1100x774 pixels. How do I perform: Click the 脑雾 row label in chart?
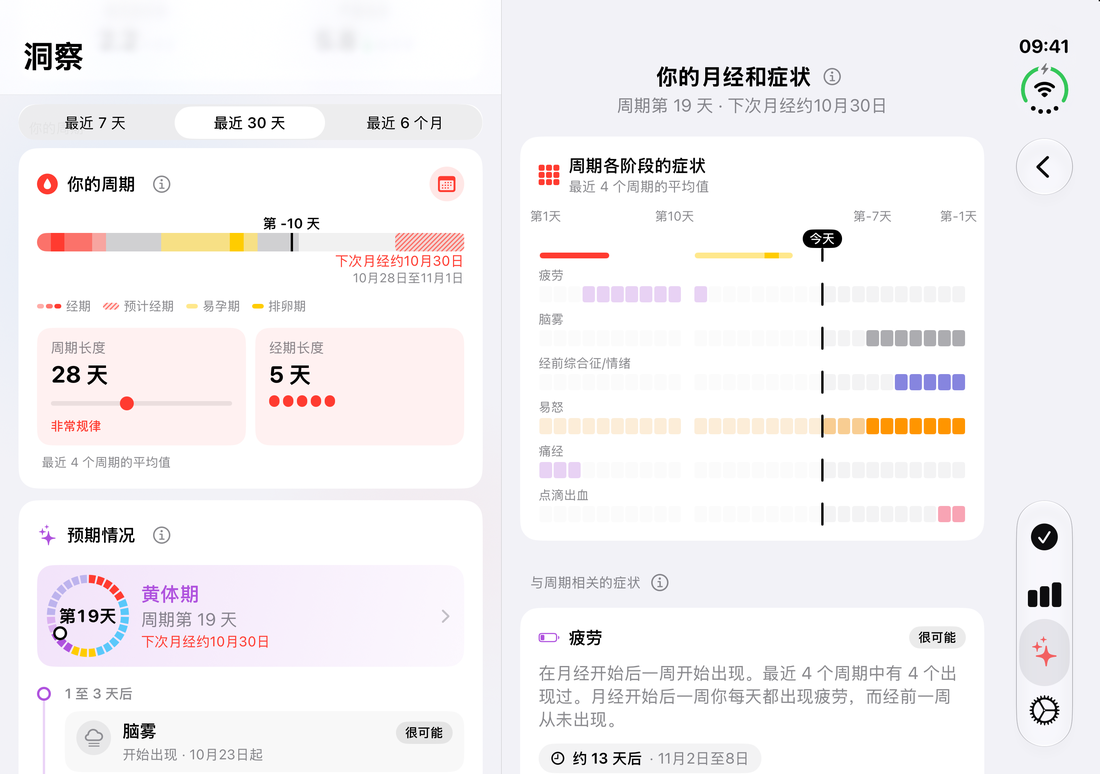[551, 319]
